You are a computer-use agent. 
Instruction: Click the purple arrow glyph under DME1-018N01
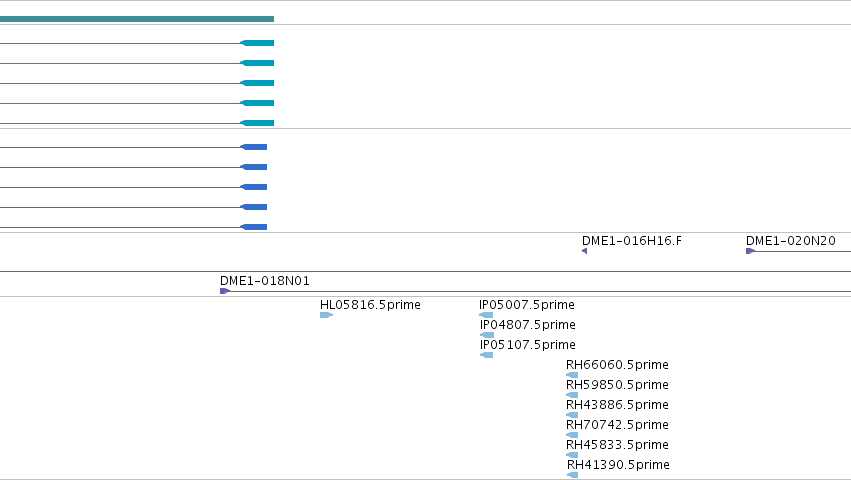pos(225,291)
